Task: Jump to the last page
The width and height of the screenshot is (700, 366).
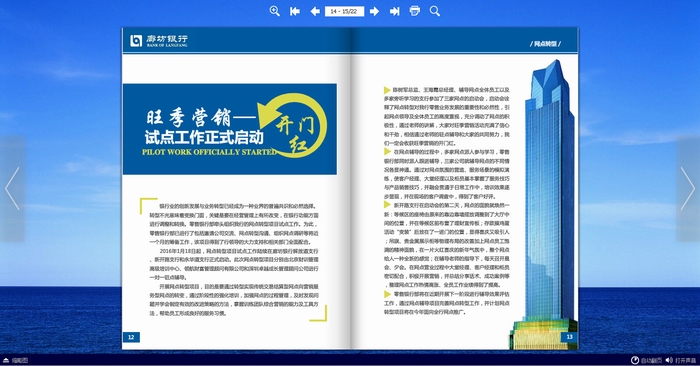Action: click(395, 11)
